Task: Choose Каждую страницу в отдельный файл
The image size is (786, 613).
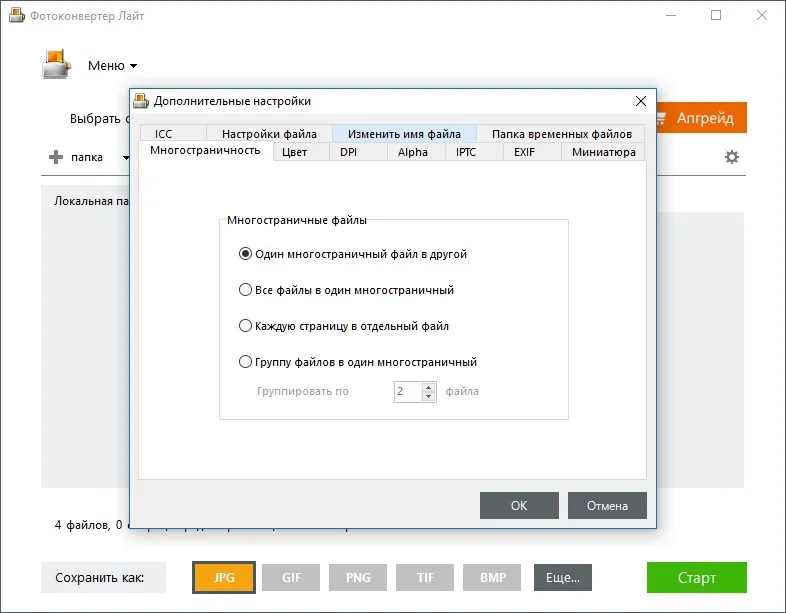Action: coord(245,326)
